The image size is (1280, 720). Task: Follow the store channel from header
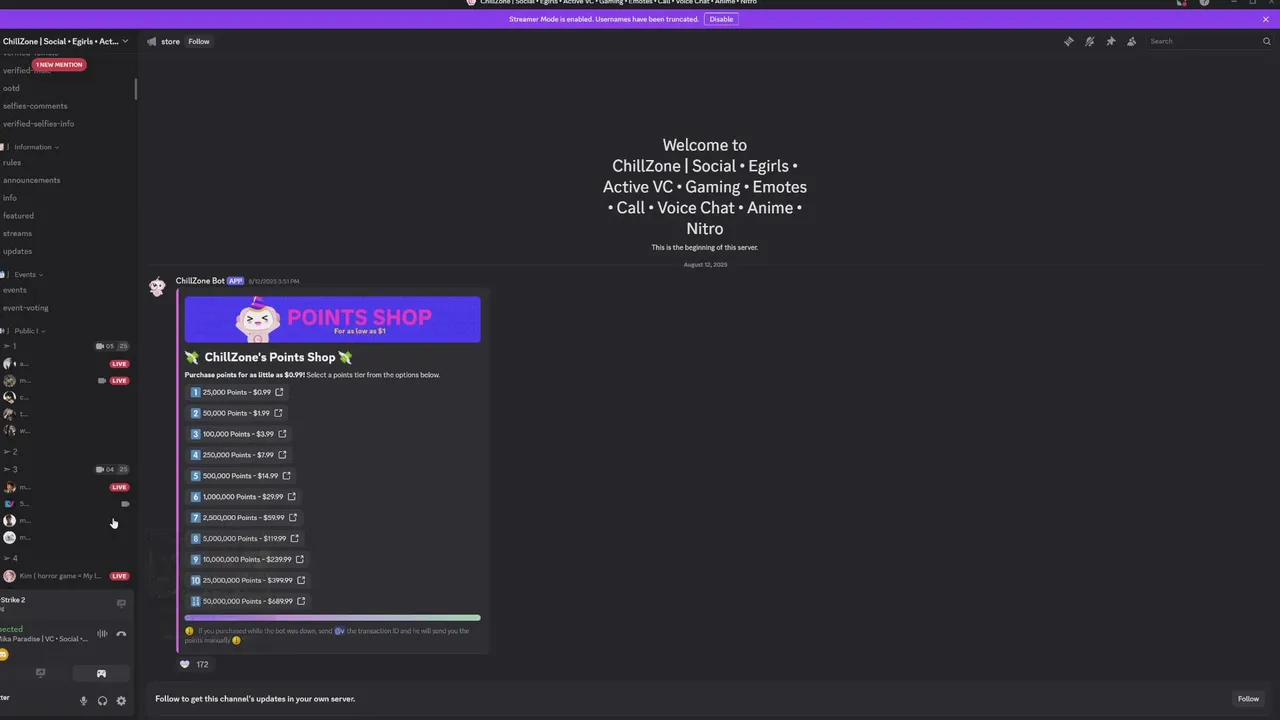point(199,41)
